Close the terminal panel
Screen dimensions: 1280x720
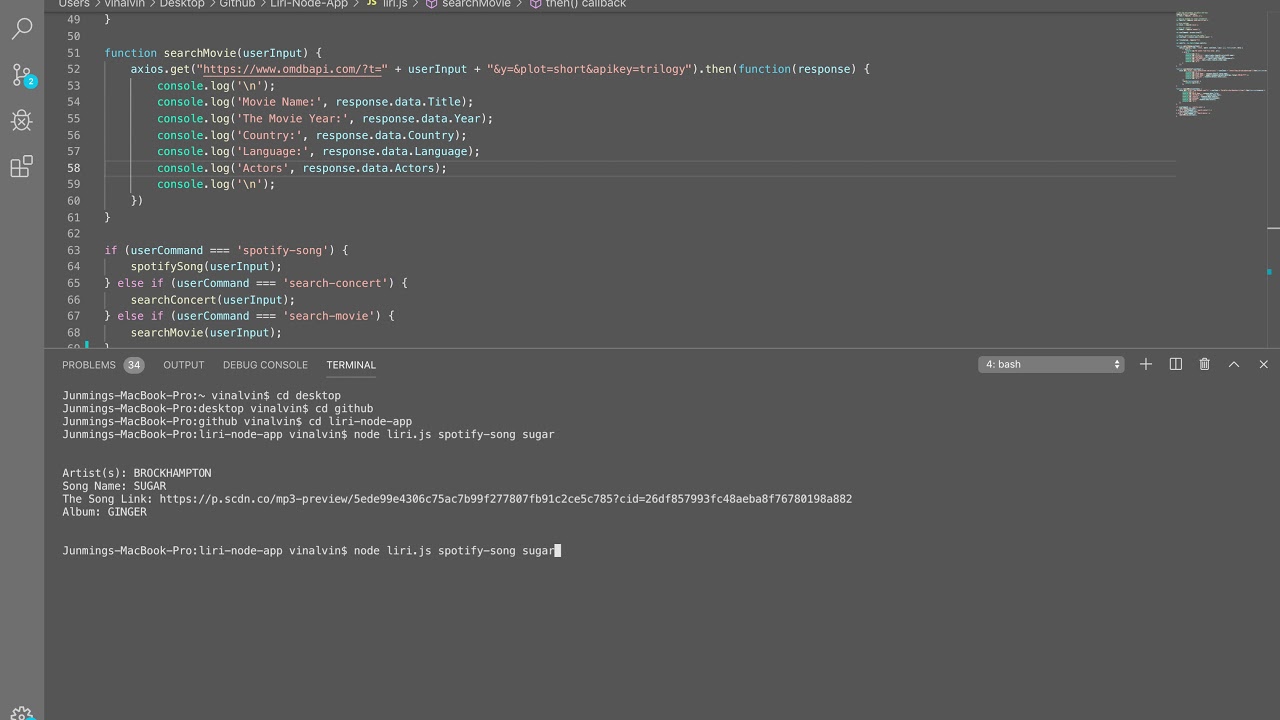pos(1263,364)
